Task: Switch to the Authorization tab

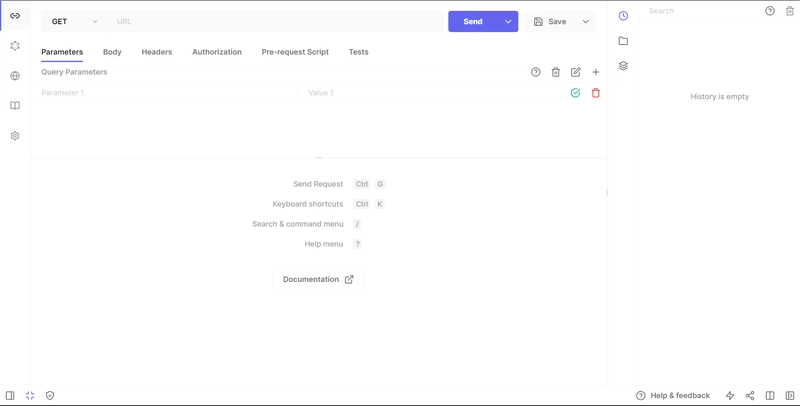Action: point(217,52)
